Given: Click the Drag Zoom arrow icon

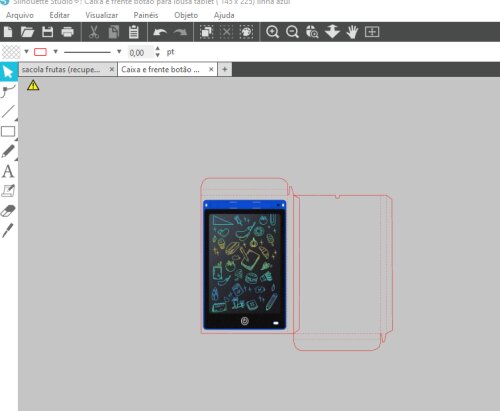Looking at the screenshot, I should tap(332, 32).
